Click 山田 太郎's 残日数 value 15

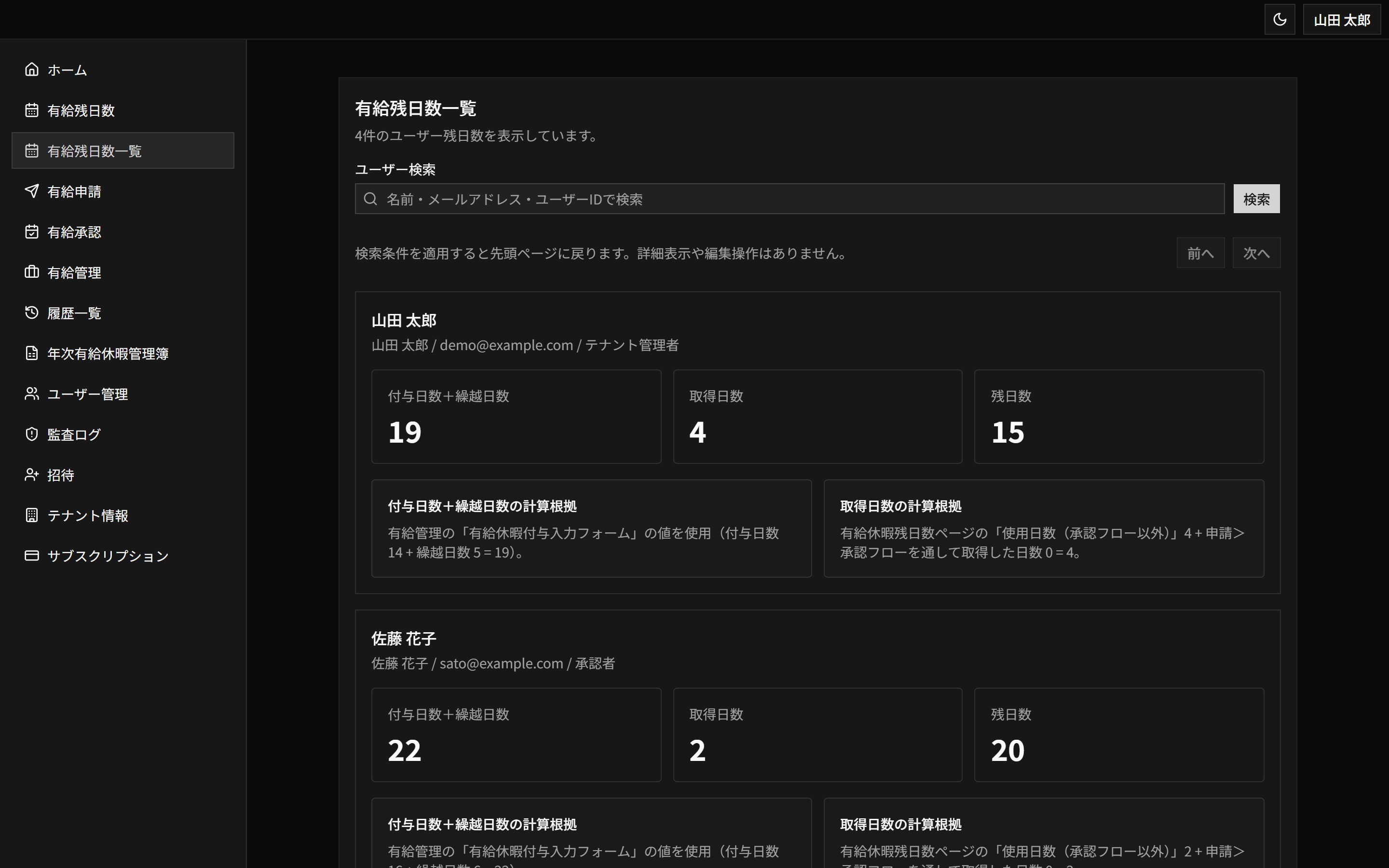click(x=1008, y=432)
